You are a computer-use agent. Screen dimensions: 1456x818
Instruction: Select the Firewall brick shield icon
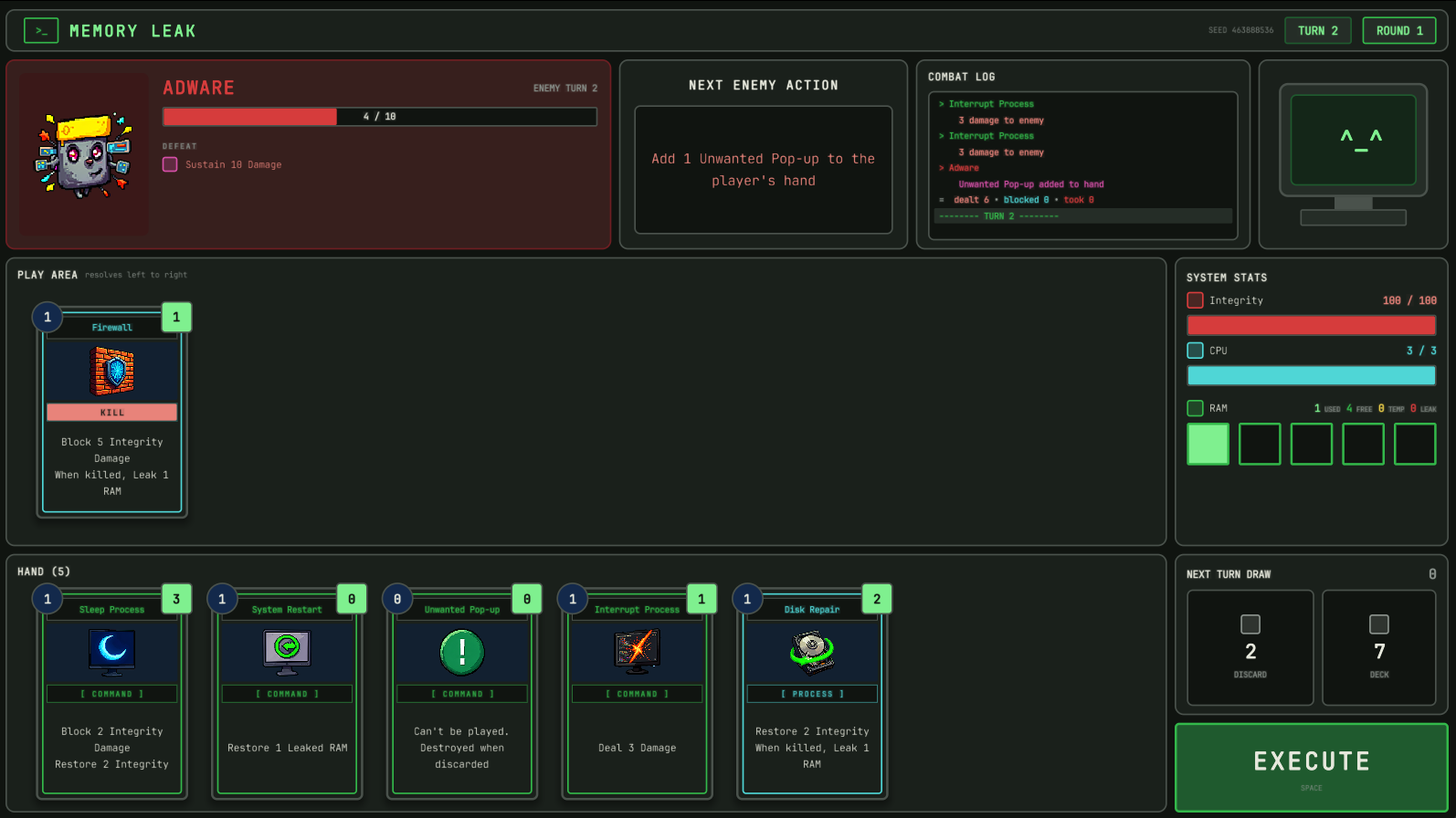112,371
